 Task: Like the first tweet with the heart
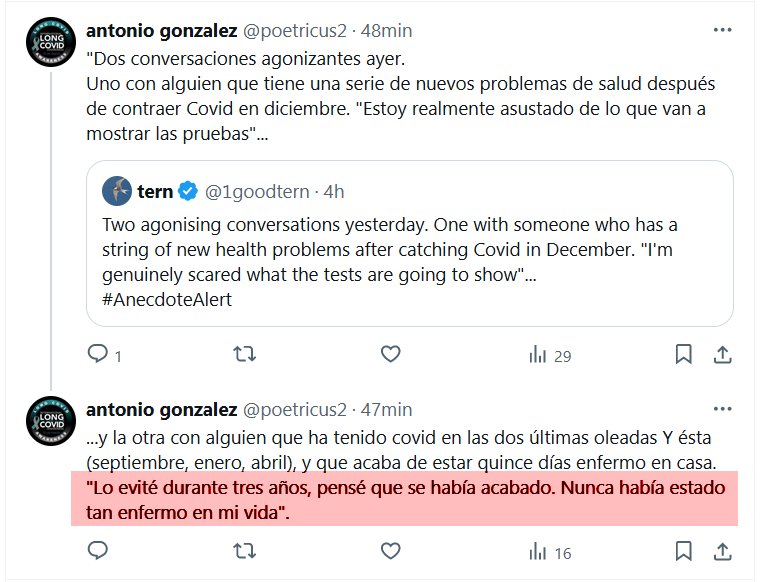(x=392, y=354)
